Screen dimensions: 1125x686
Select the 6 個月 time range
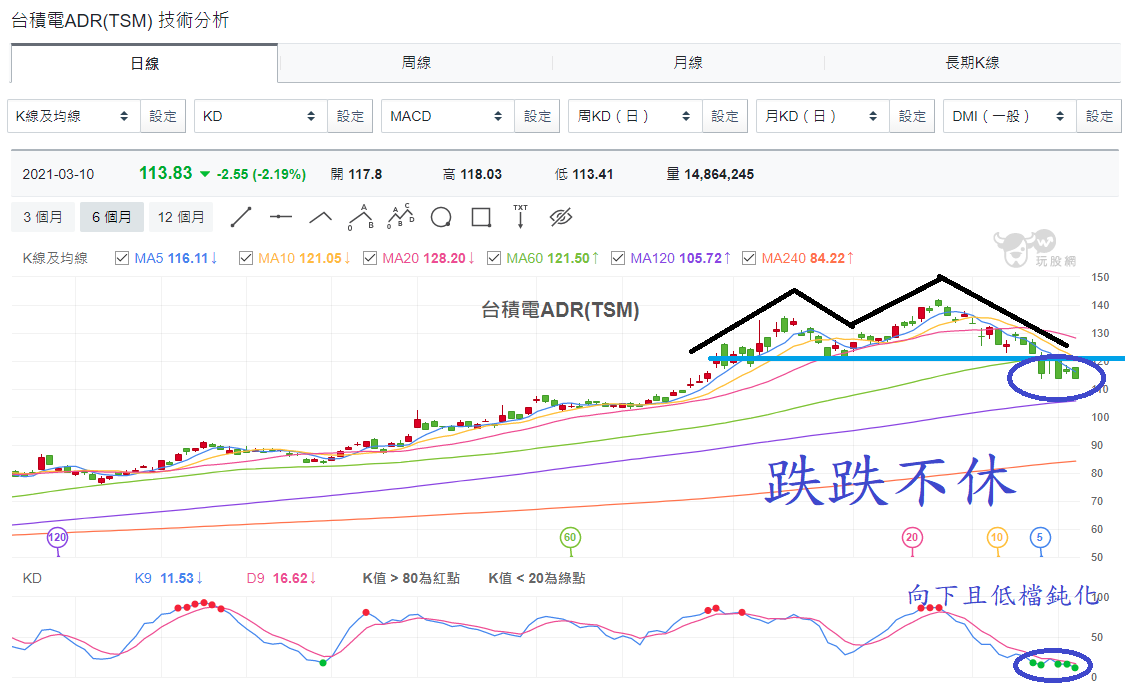tap(111, 217)
